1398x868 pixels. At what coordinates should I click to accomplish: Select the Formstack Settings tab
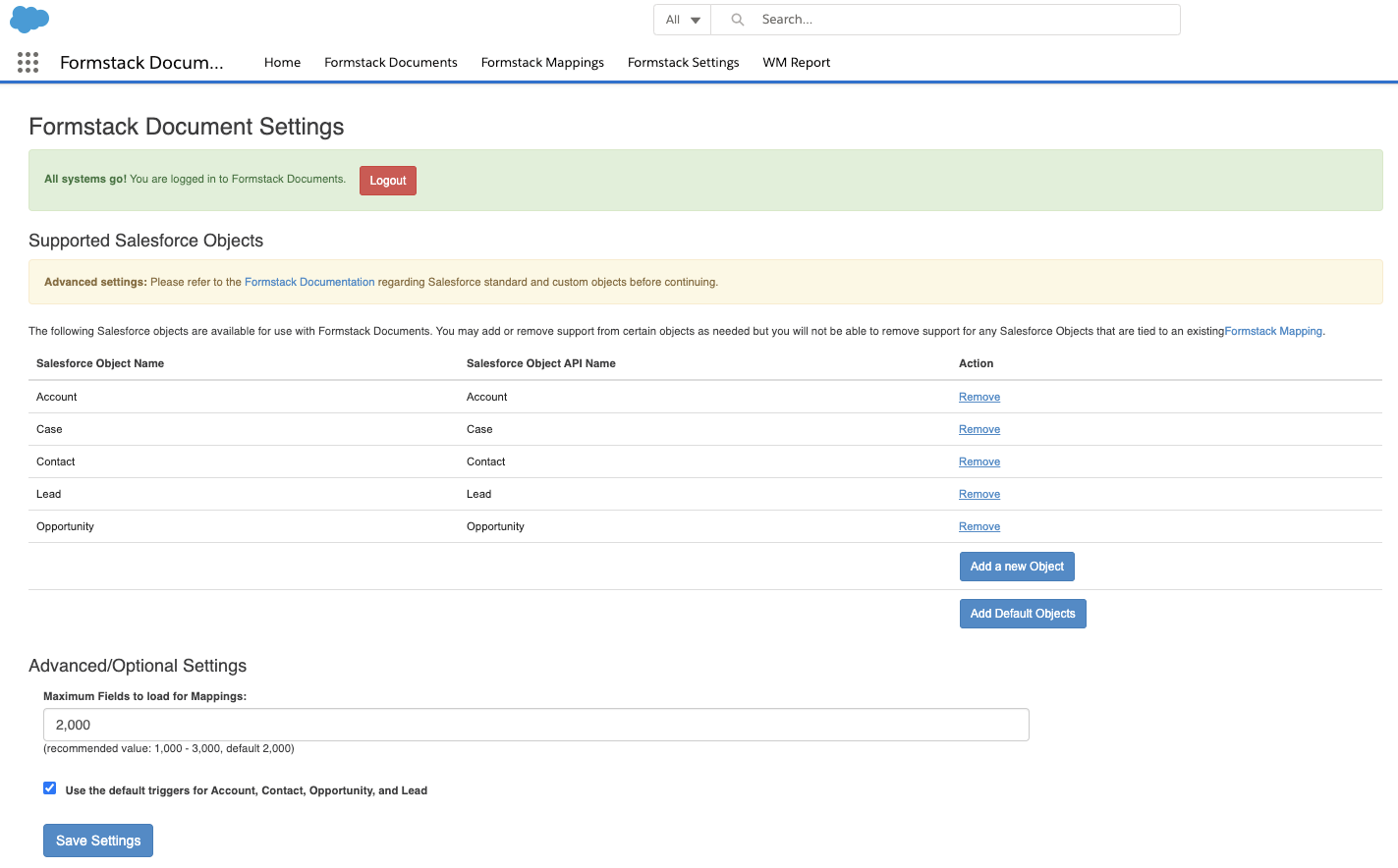point(683,63)
